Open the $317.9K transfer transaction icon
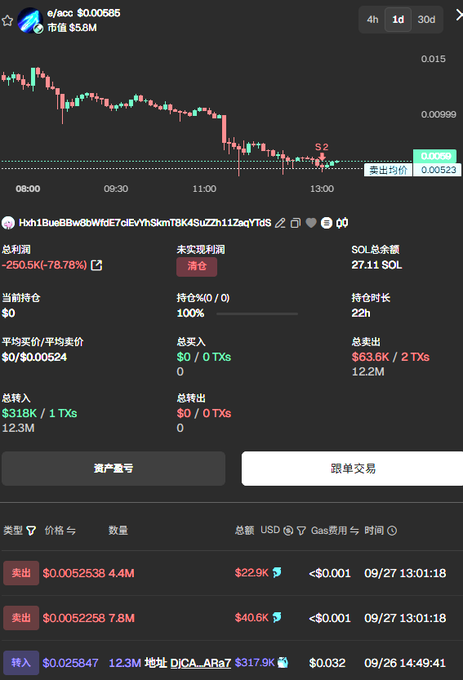 tap(283, 662)
